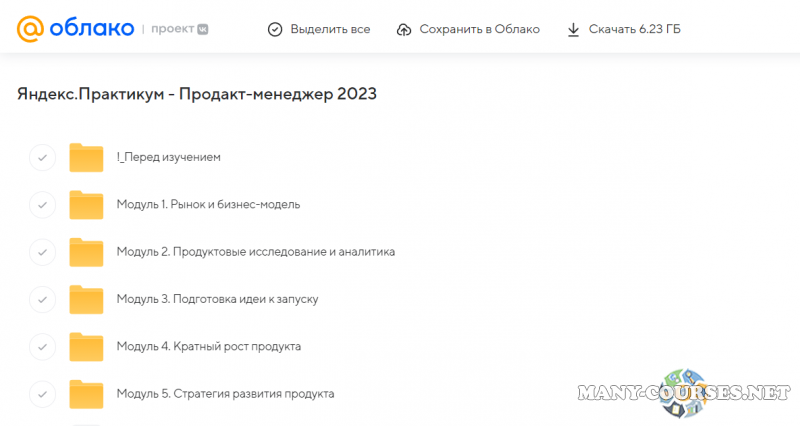The image size is (800, 426).
Task: Open Модуль 2. Продуктовые исследование и аналитика
Action: click(255, 252)
